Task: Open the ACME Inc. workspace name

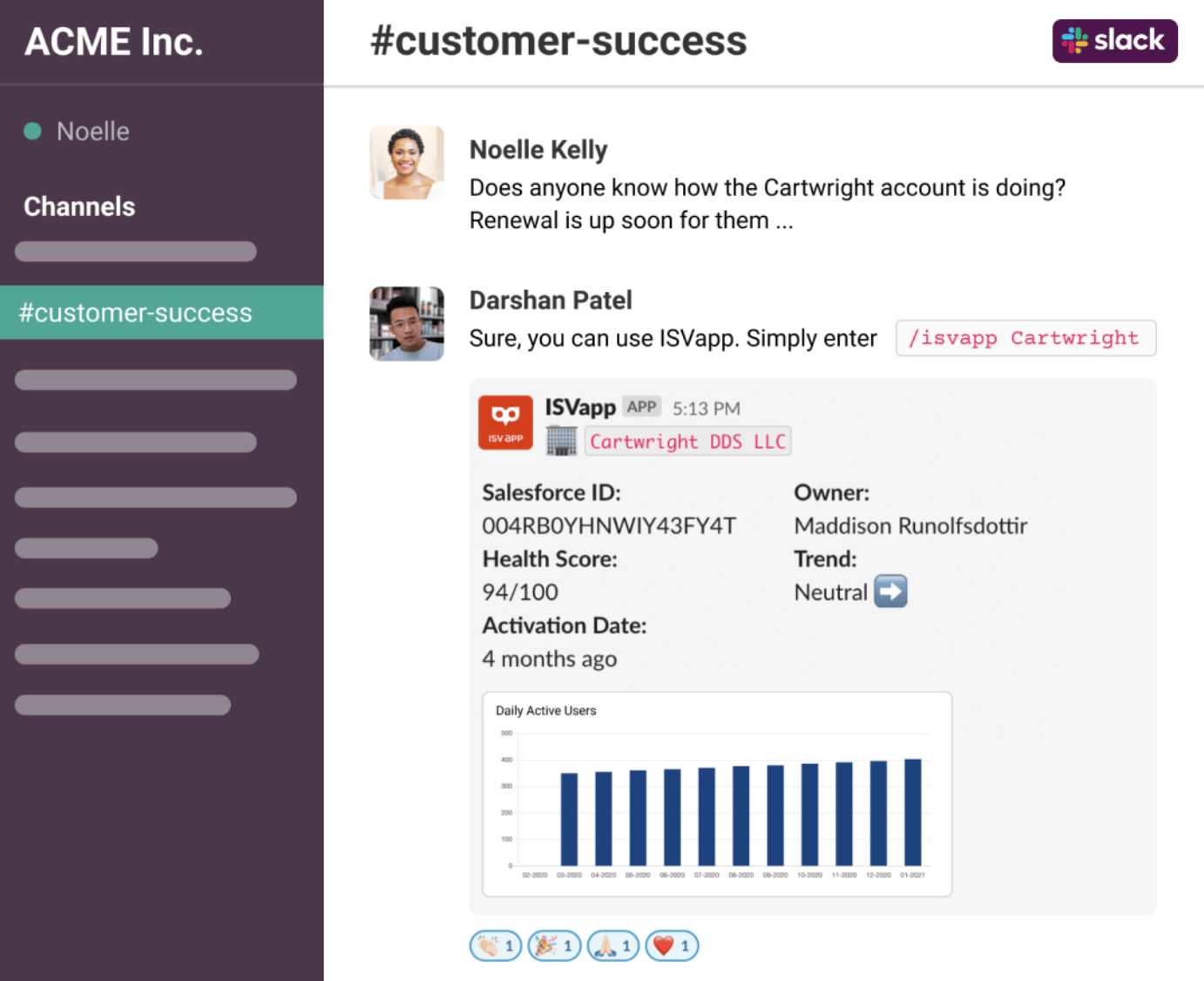Action: (114, 41)
